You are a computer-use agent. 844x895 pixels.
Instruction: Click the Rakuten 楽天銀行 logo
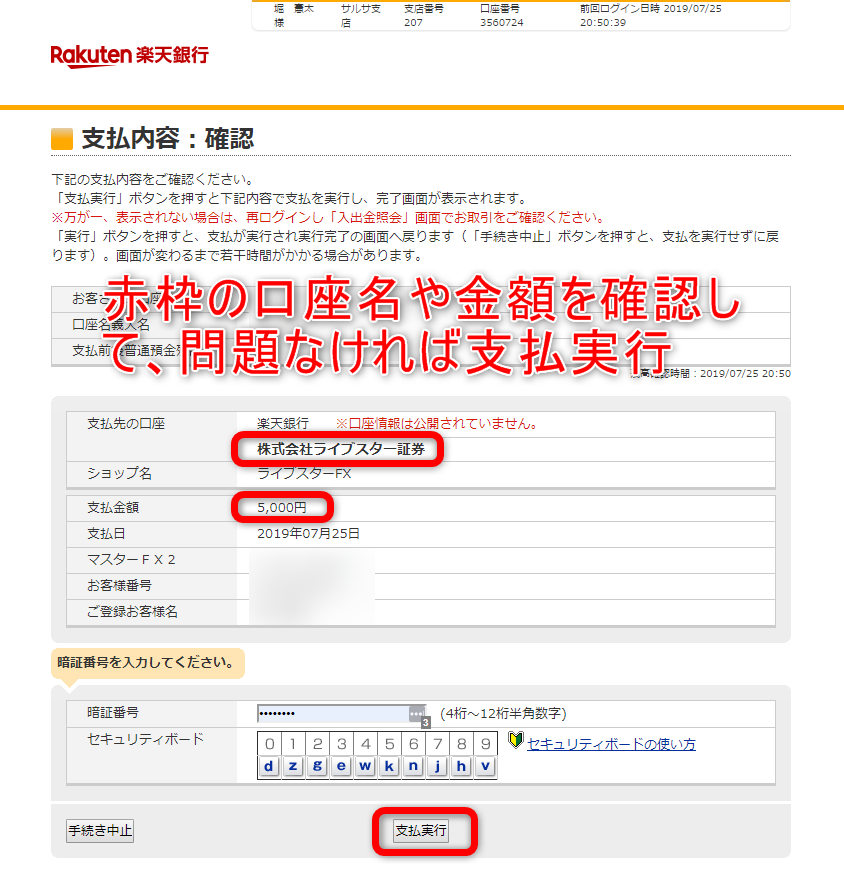click(130, 55)
